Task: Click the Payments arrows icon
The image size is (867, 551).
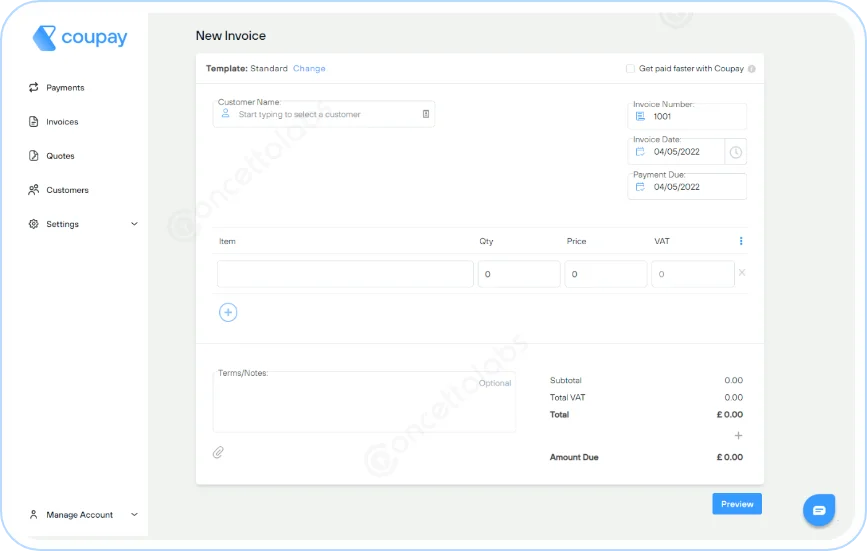Action: [34, 87]
